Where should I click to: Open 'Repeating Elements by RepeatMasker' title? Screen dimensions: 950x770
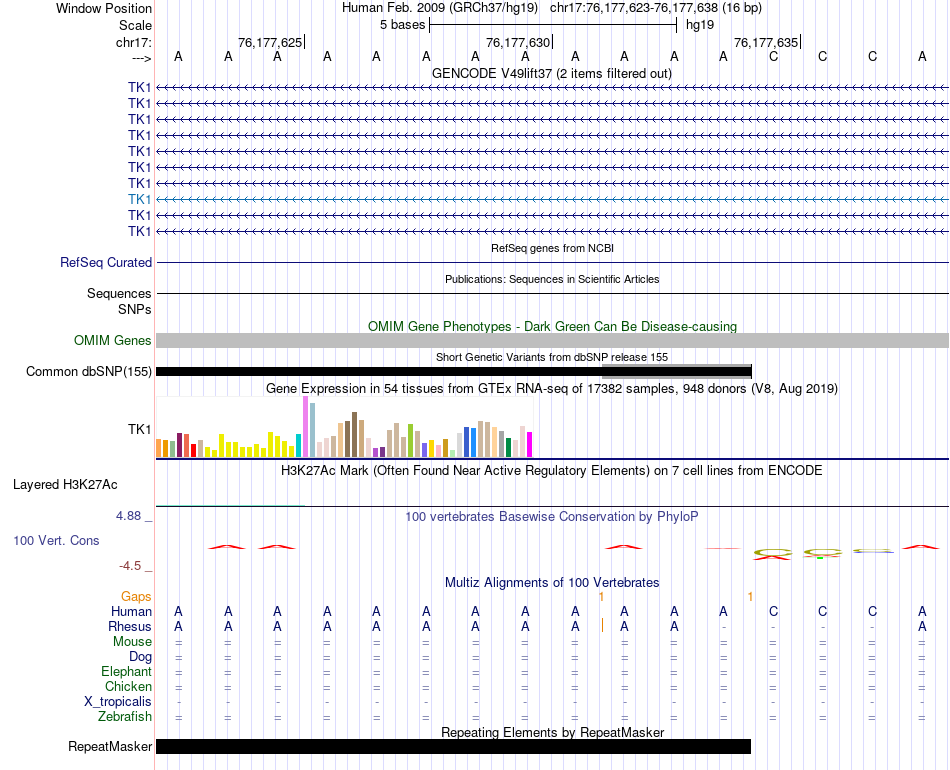coord(552,732)
